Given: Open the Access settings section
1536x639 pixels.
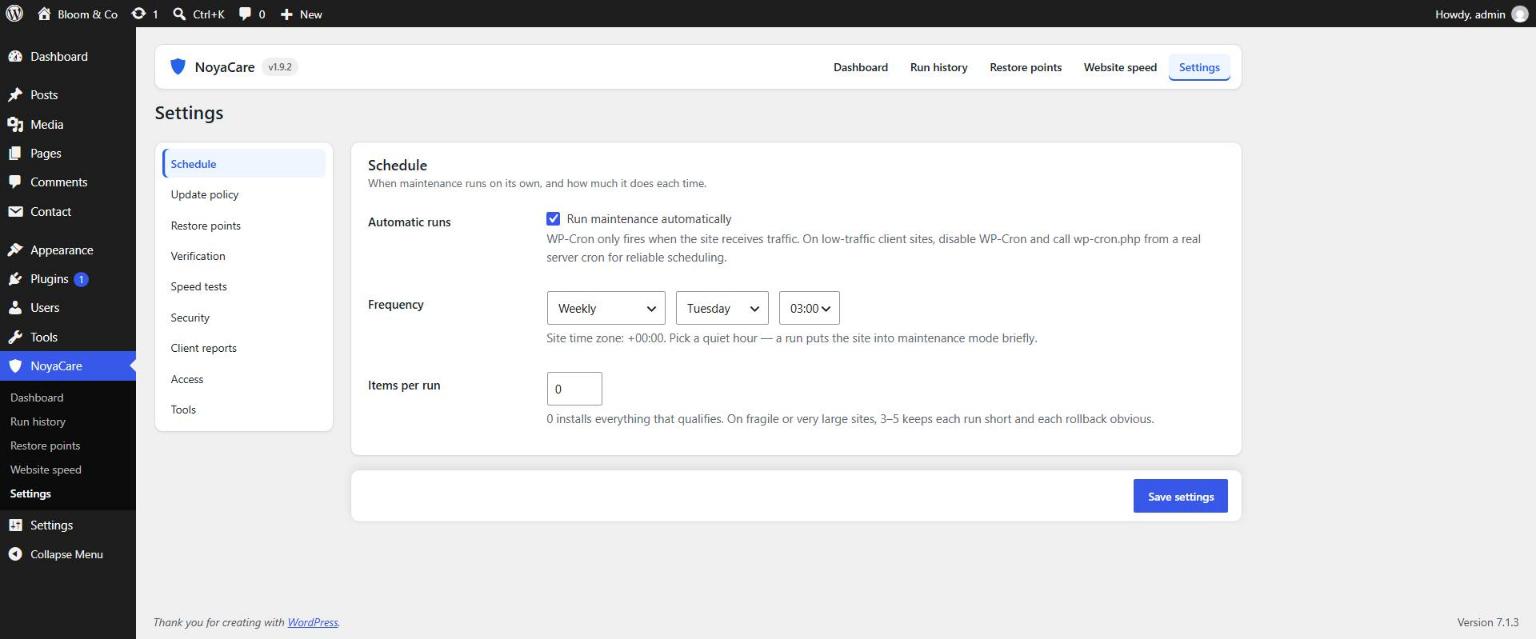Looking at the screenshot, I should [244, 379].
